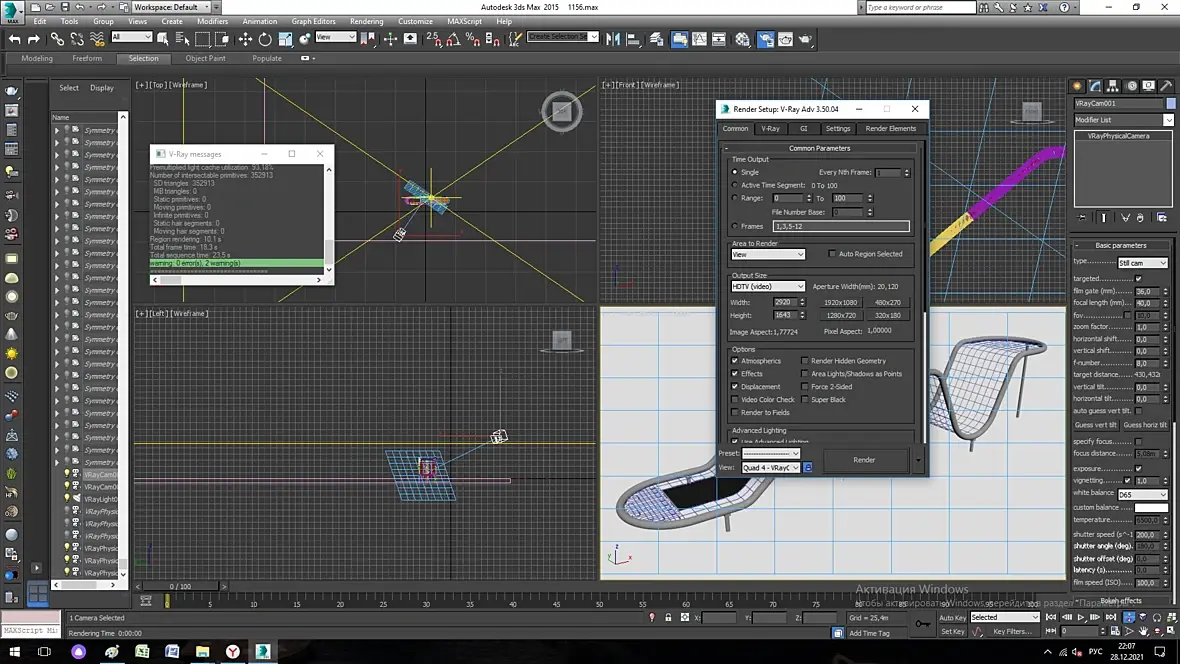Choose the 1280x720 preset size button
1180x664 pixels.
840,316
